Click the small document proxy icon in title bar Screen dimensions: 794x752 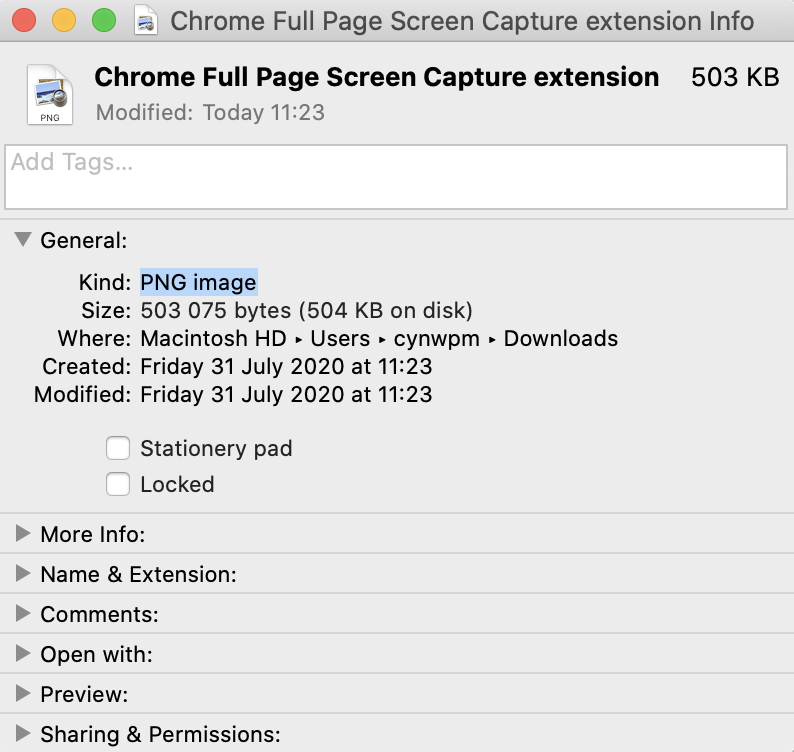tap(146, 20)
